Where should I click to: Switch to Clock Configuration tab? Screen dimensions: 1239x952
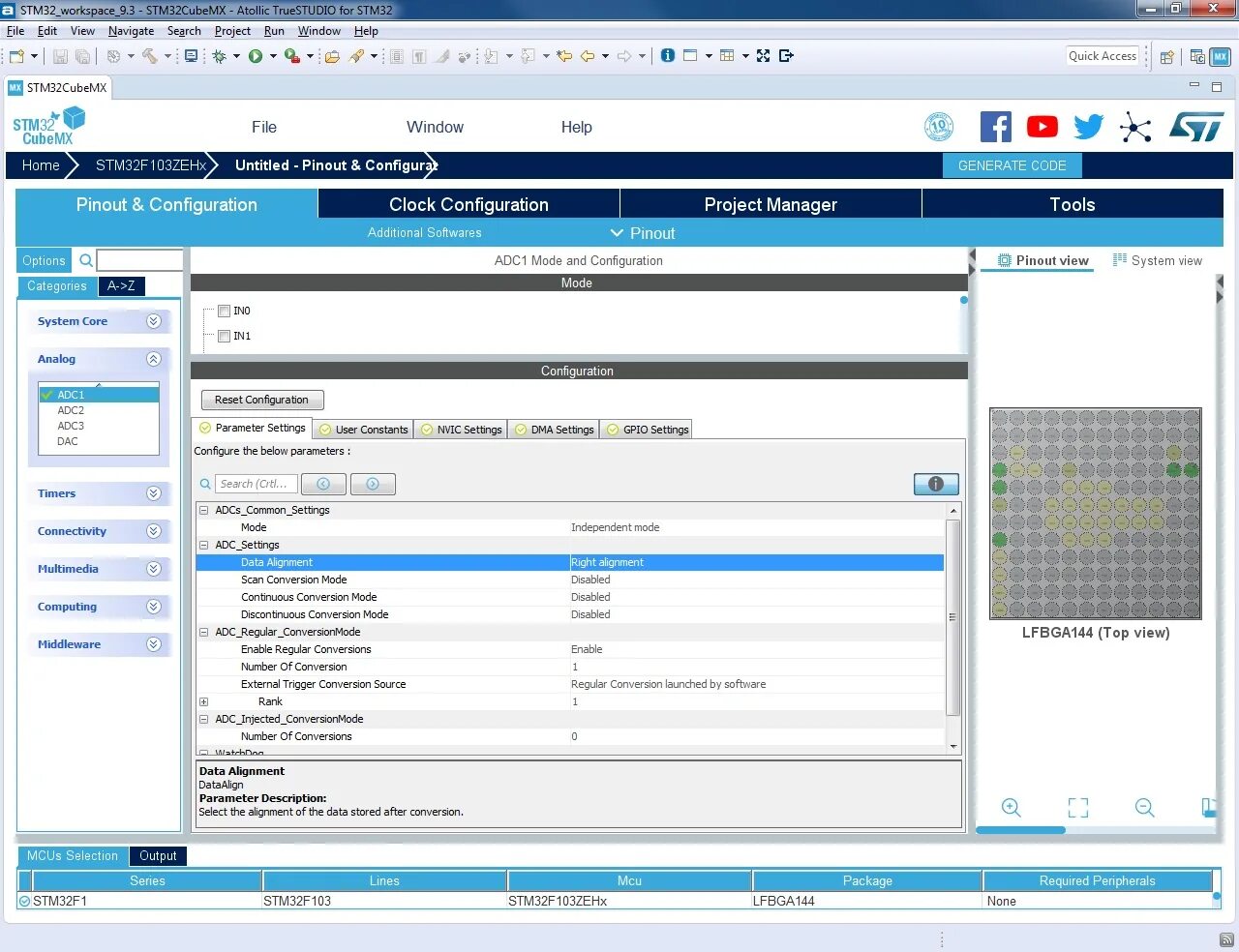click(x=468, y=204)
